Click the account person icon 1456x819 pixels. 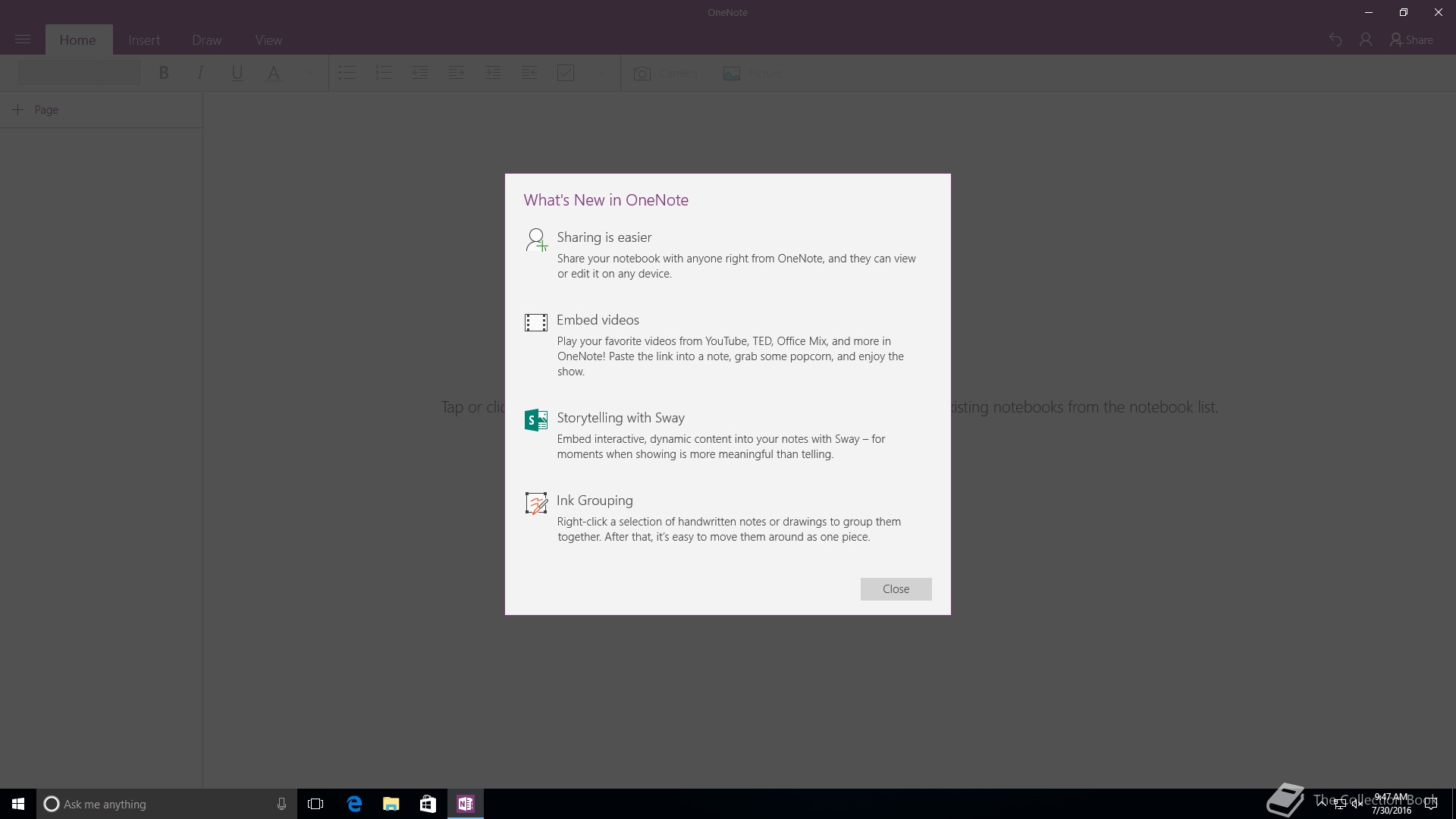click(x=1366, y=40)
